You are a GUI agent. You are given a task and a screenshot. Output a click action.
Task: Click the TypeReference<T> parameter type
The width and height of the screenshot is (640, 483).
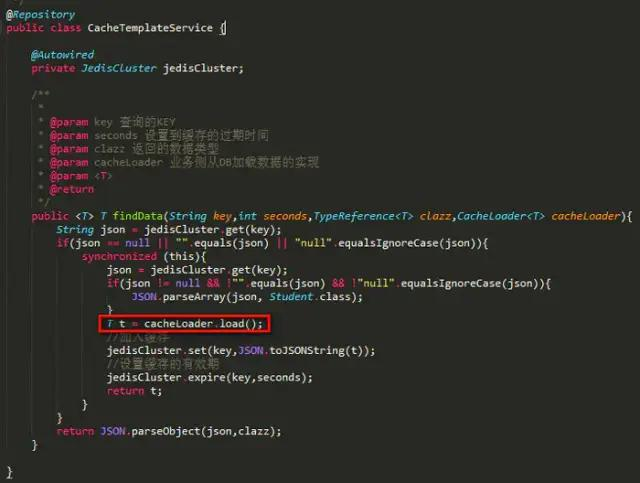point(363,216)
